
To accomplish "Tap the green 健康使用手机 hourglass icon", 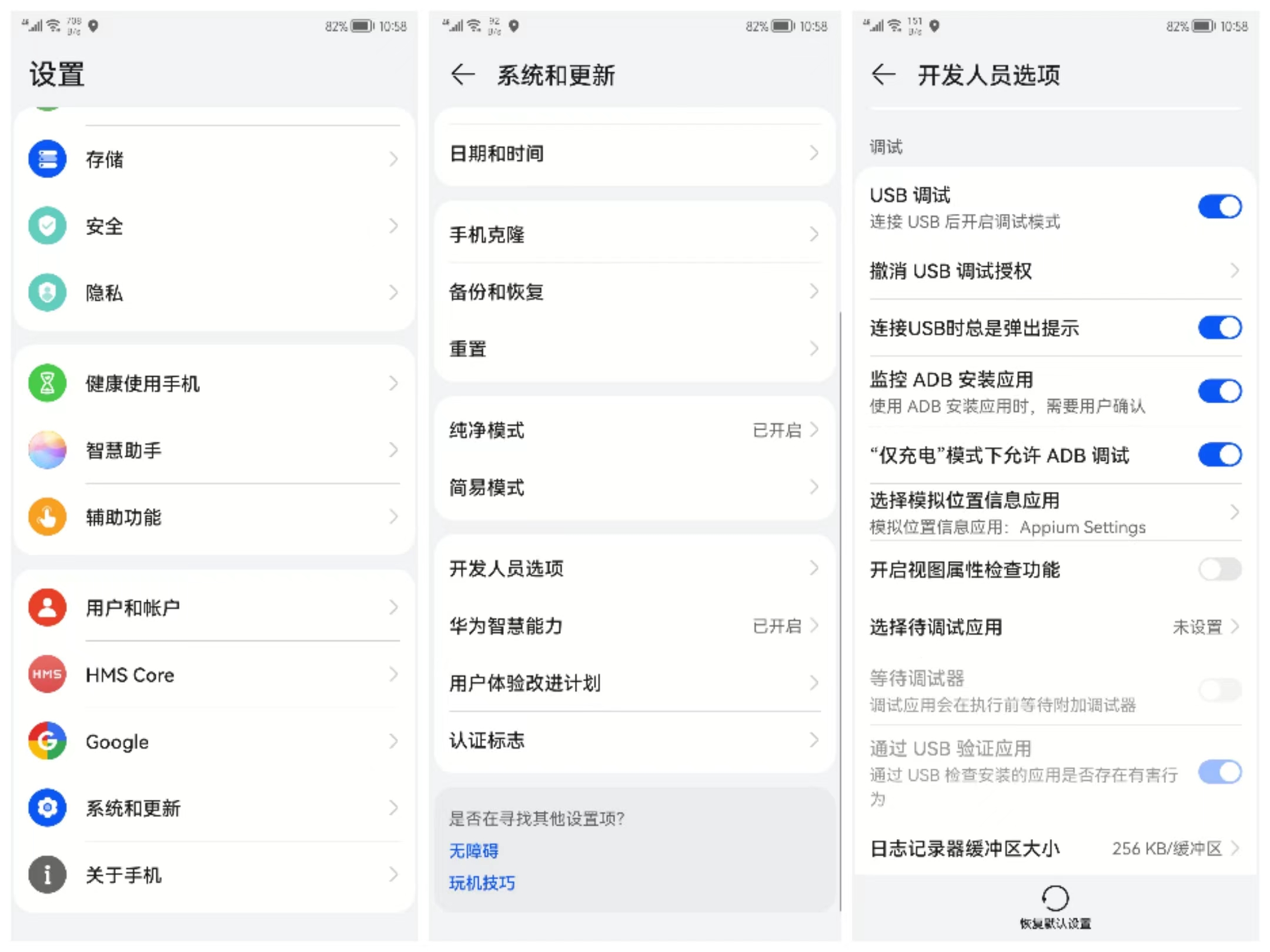I will coord(47,383).
